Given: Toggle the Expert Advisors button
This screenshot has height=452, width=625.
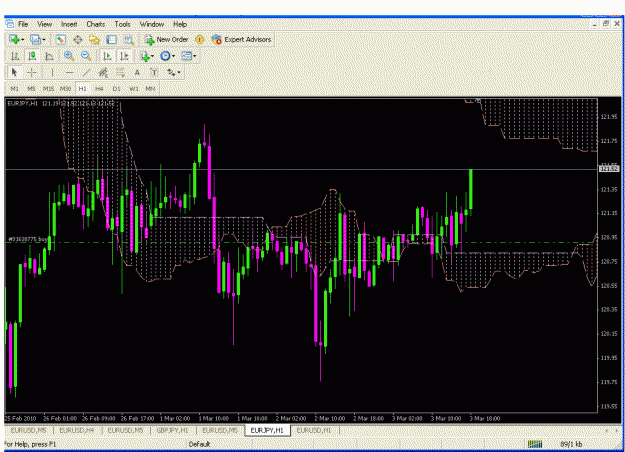Looking at the screenshot, I should click(242, 39).
